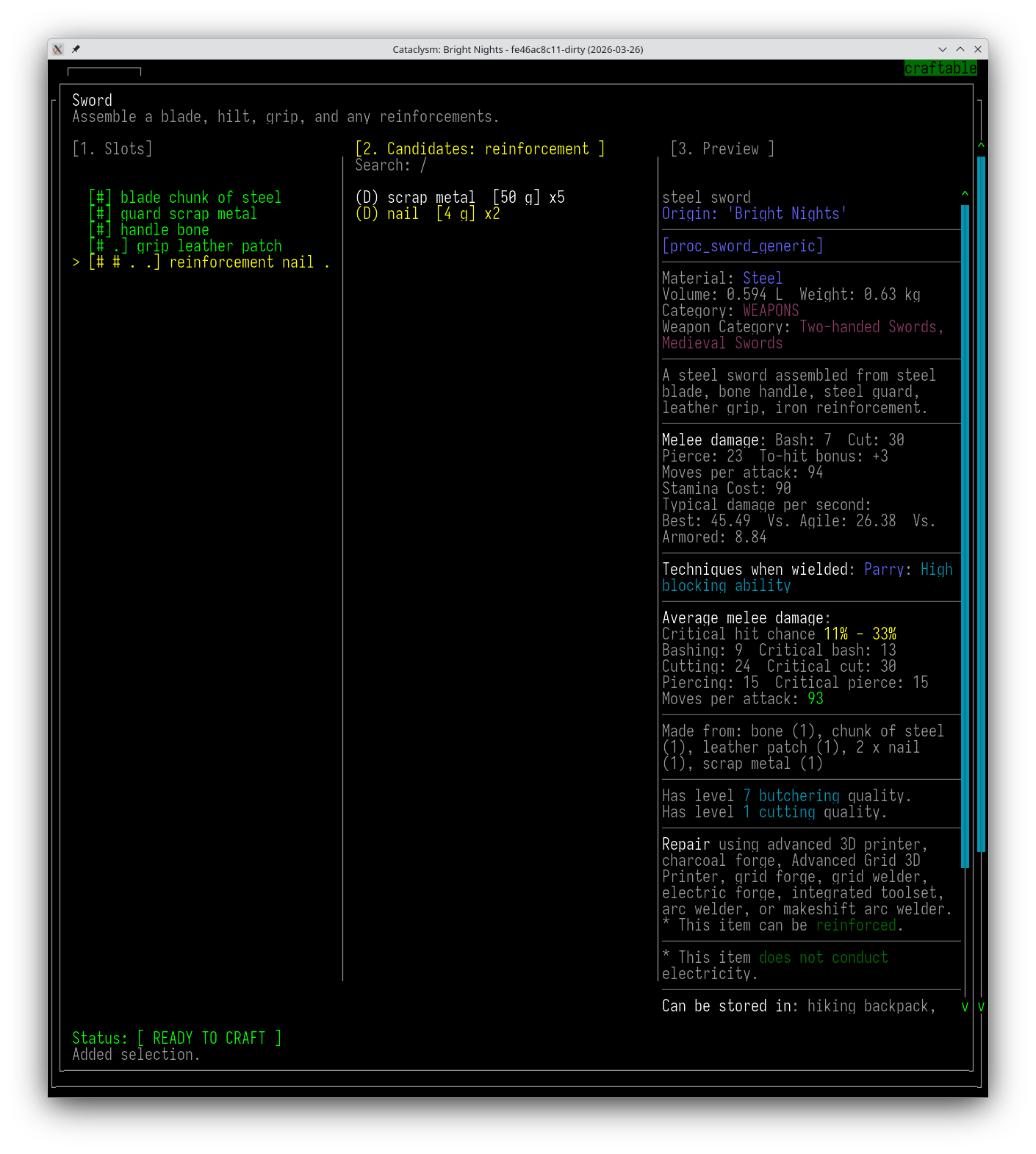Image resolution: width=1036 pixels, height=1154 pixels.
Task: Click the 'steel sword' preview title
Action: [x=706, y=197]
